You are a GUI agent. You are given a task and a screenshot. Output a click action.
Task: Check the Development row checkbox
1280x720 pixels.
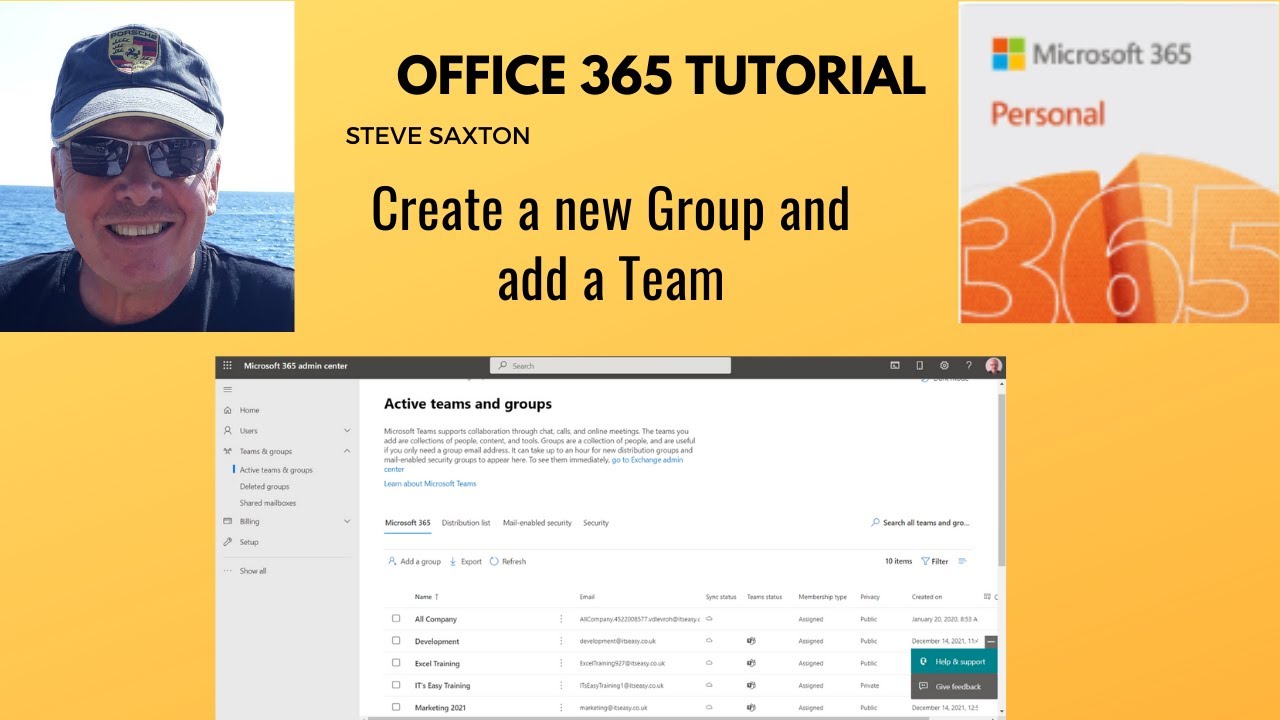click(x=396, y=641)
